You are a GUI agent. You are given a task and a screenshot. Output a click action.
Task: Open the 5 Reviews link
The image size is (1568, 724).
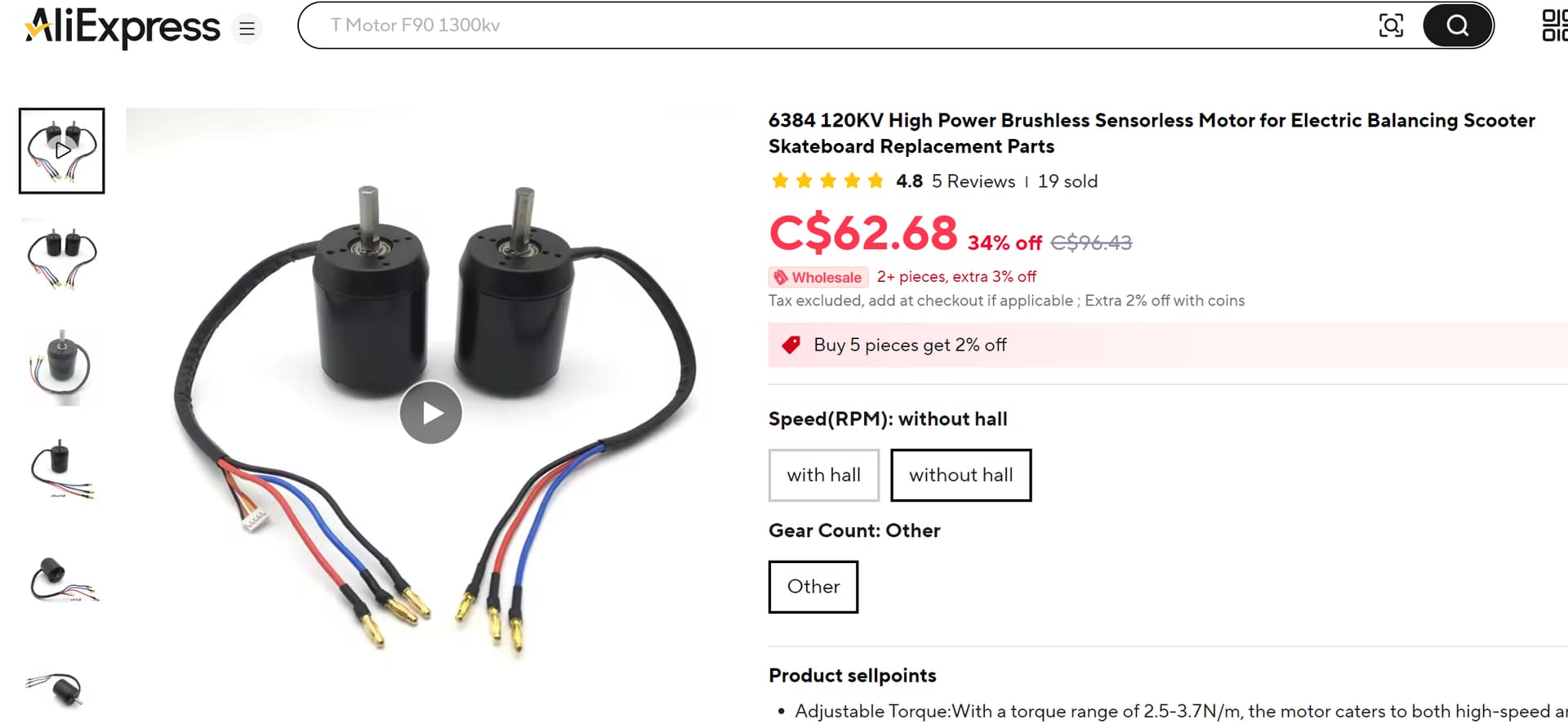[973, 181]
